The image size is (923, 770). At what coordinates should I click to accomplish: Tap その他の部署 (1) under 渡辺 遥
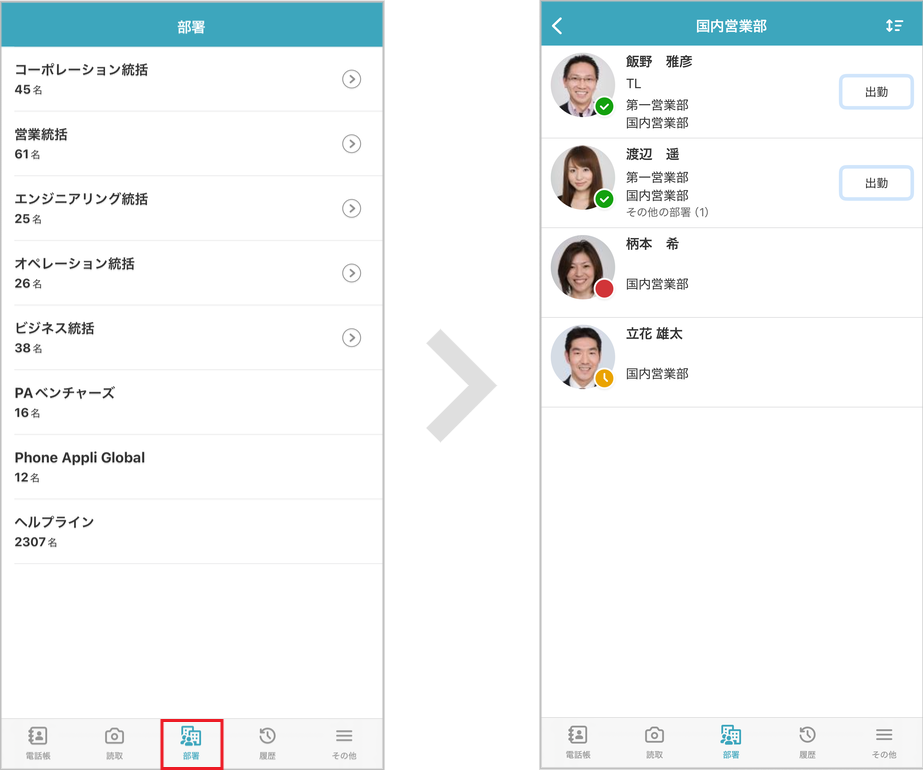tap(667, 212)
